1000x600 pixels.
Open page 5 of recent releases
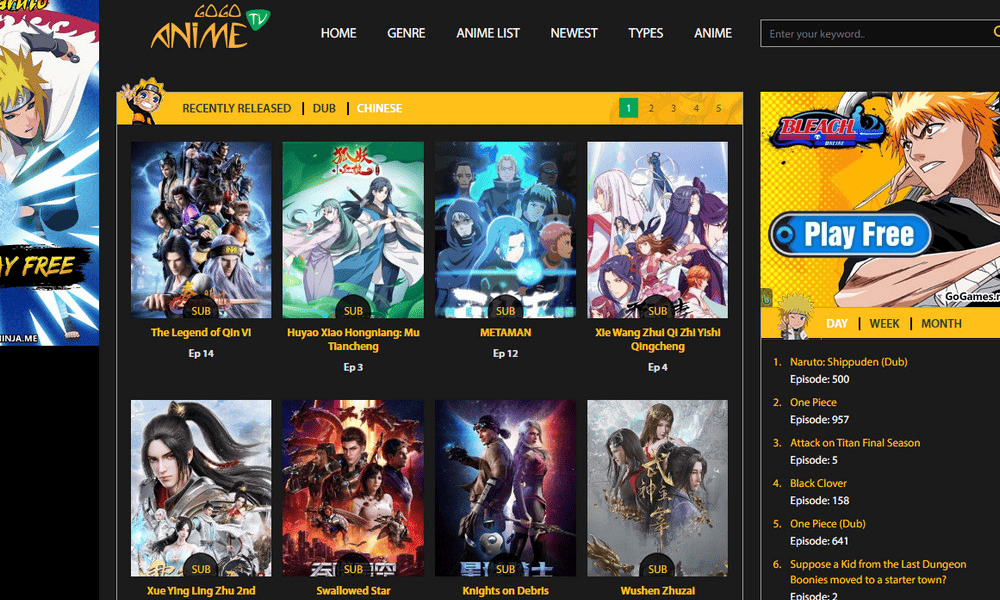tap(719, 108)
